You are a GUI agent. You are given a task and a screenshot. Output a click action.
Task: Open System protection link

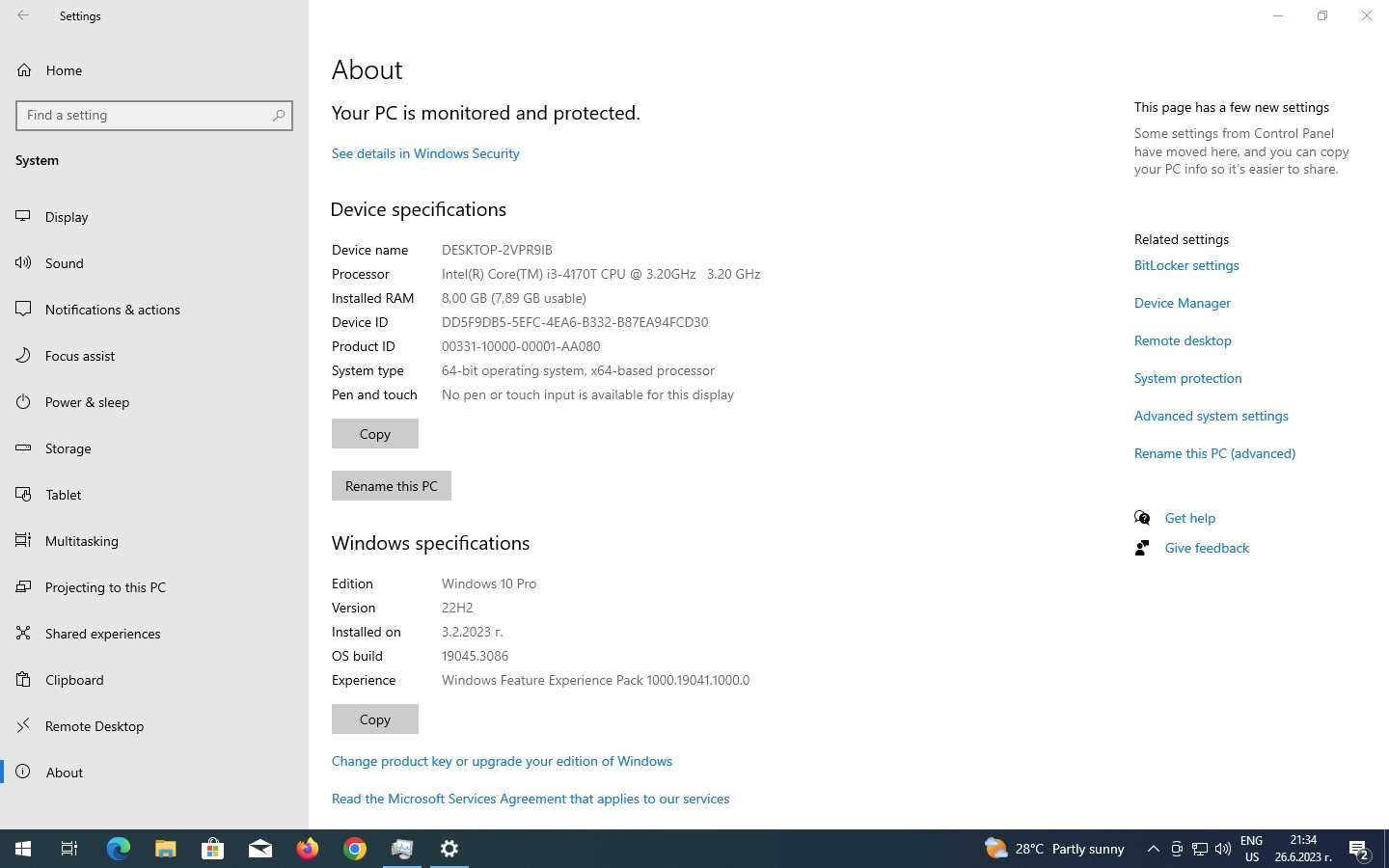(1188, 378)
